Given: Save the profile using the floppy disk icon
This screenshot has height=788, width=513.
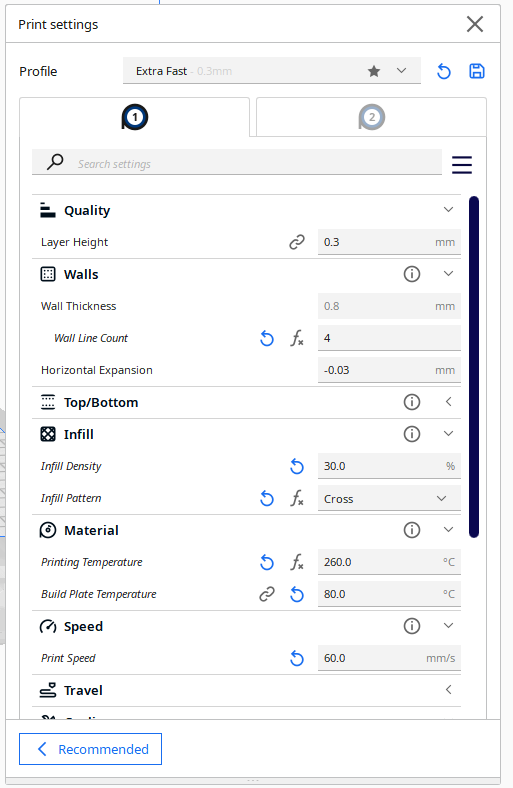Looking at the screenshot, I should click(x=477, y=71).
